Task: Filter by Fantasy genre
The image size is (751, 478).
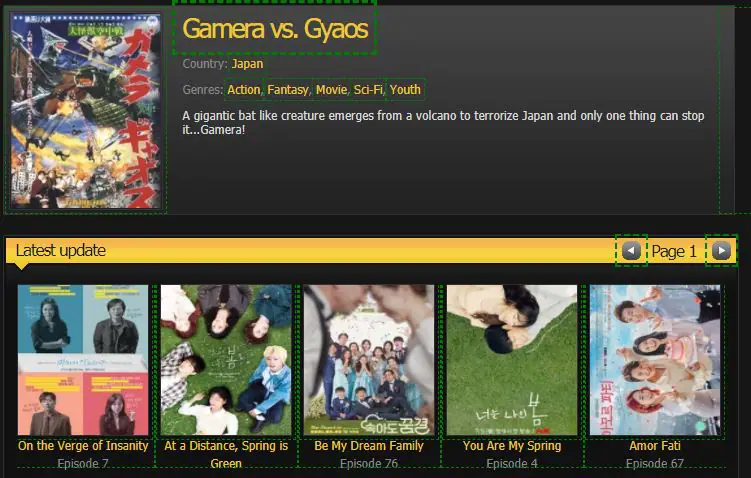Action: 287,90
